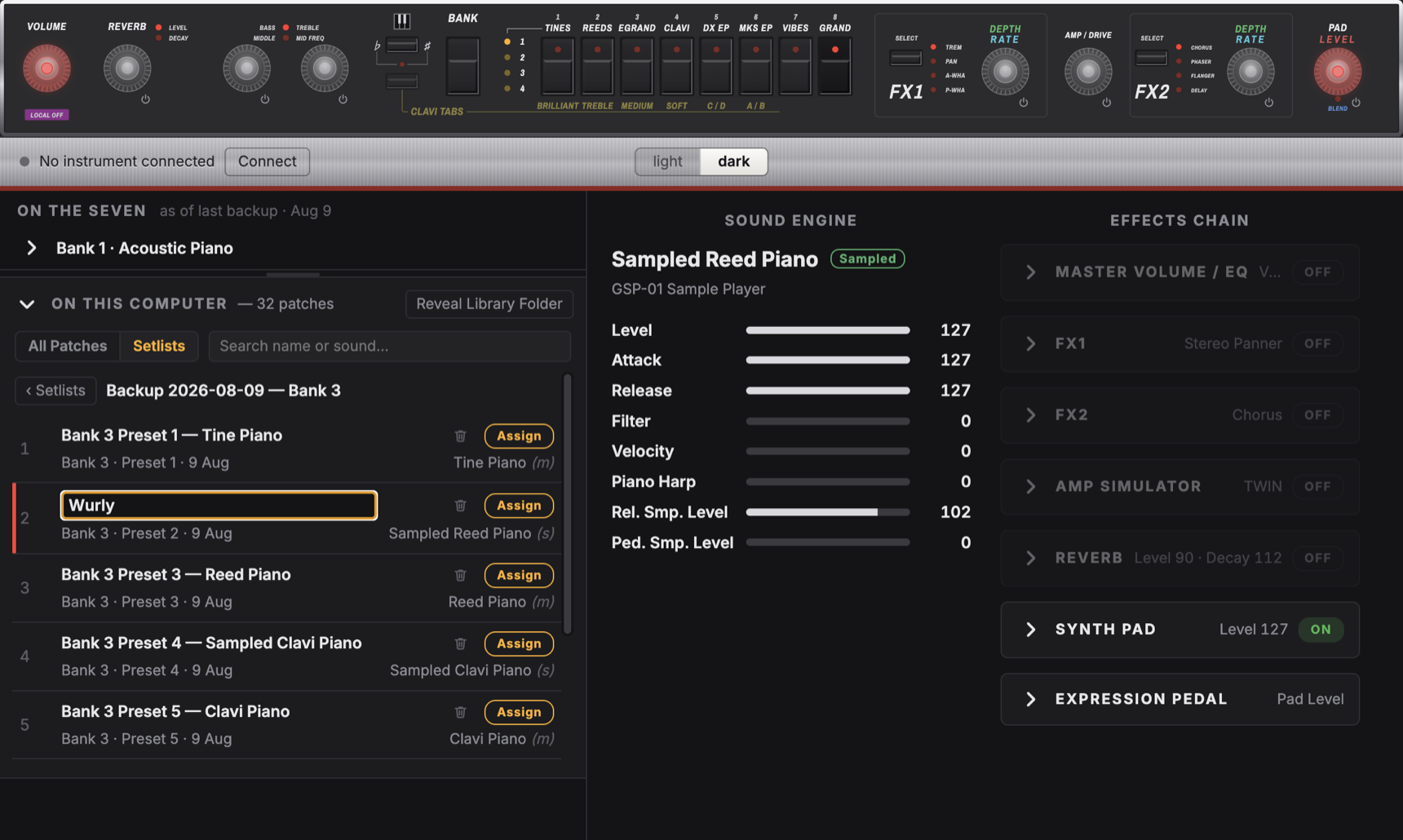Toggle the FX1 power icon
The width and height of the screenshot is (1403, 840).
(x=1023, y=103)
